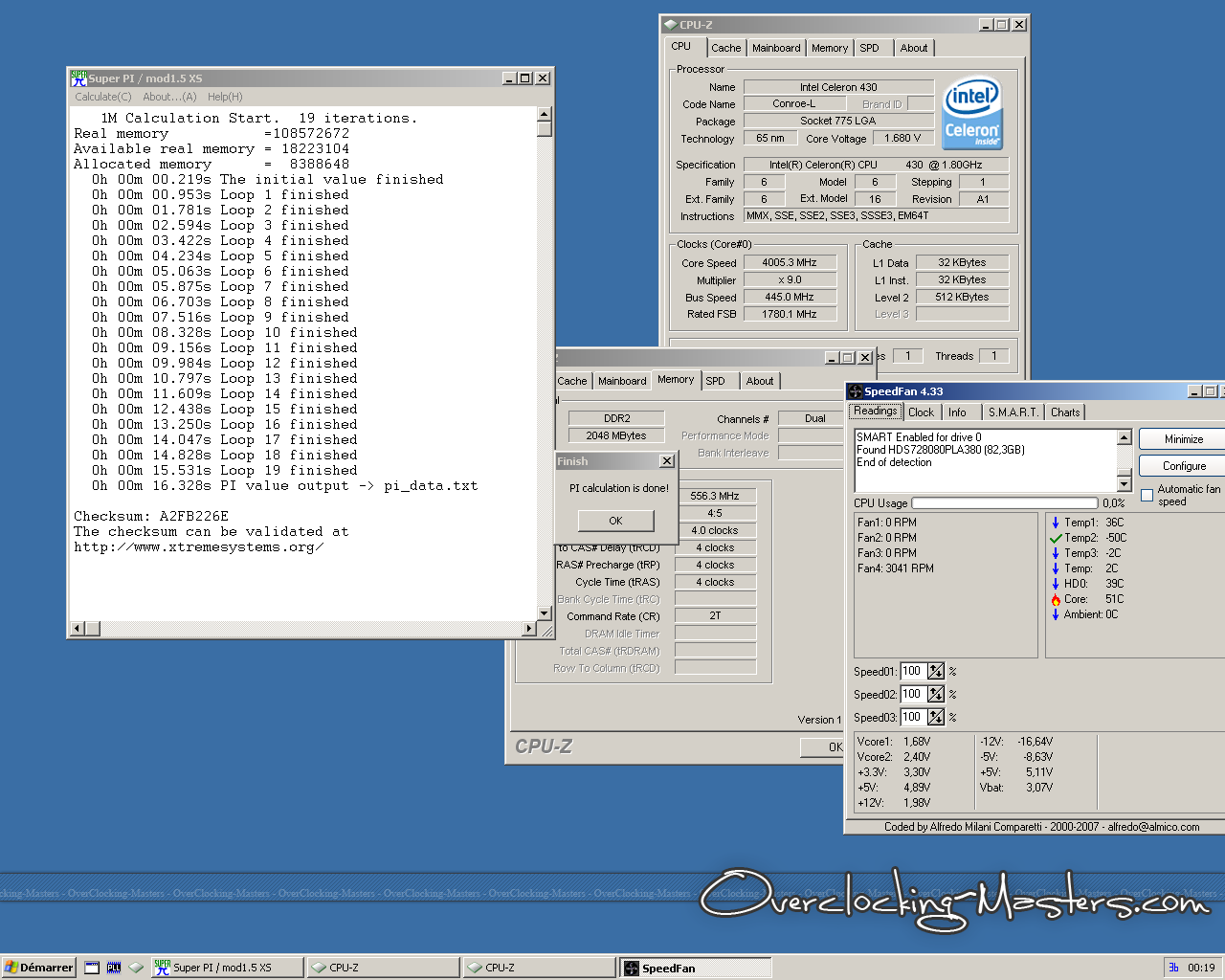Click first CPU-Z taskbar button
This screenshot has width=1225, height=980.
click(383, 968)
